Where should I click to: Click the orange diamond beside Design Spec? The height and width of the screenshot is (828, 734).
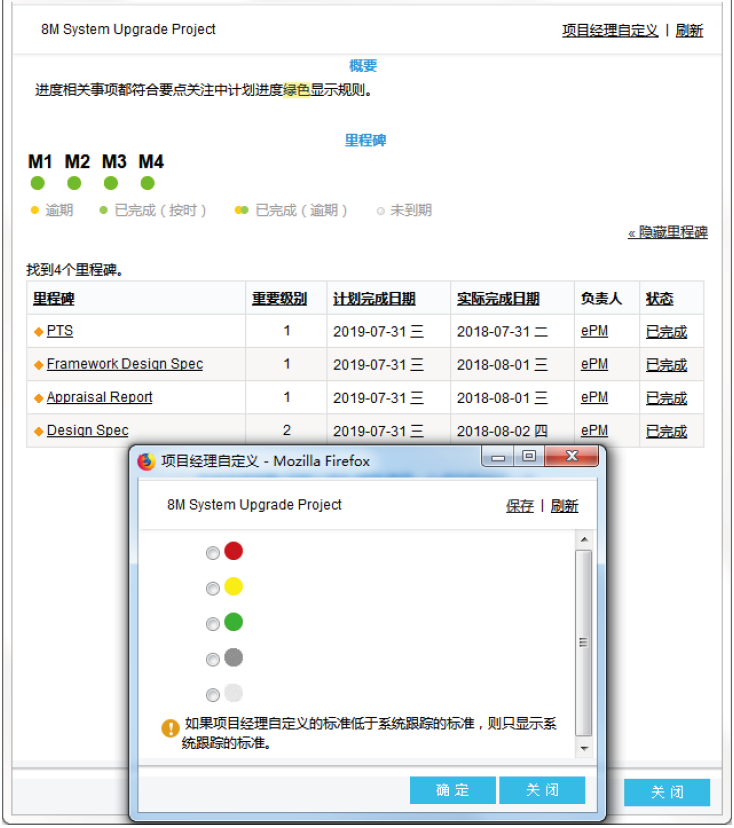coord(39,431)
